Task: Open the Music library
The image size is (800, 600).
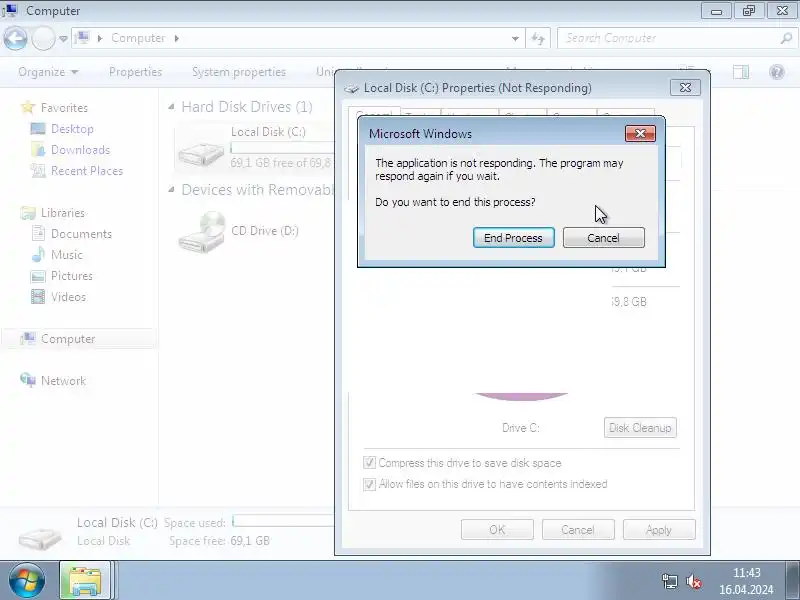Action: [67, 255]
